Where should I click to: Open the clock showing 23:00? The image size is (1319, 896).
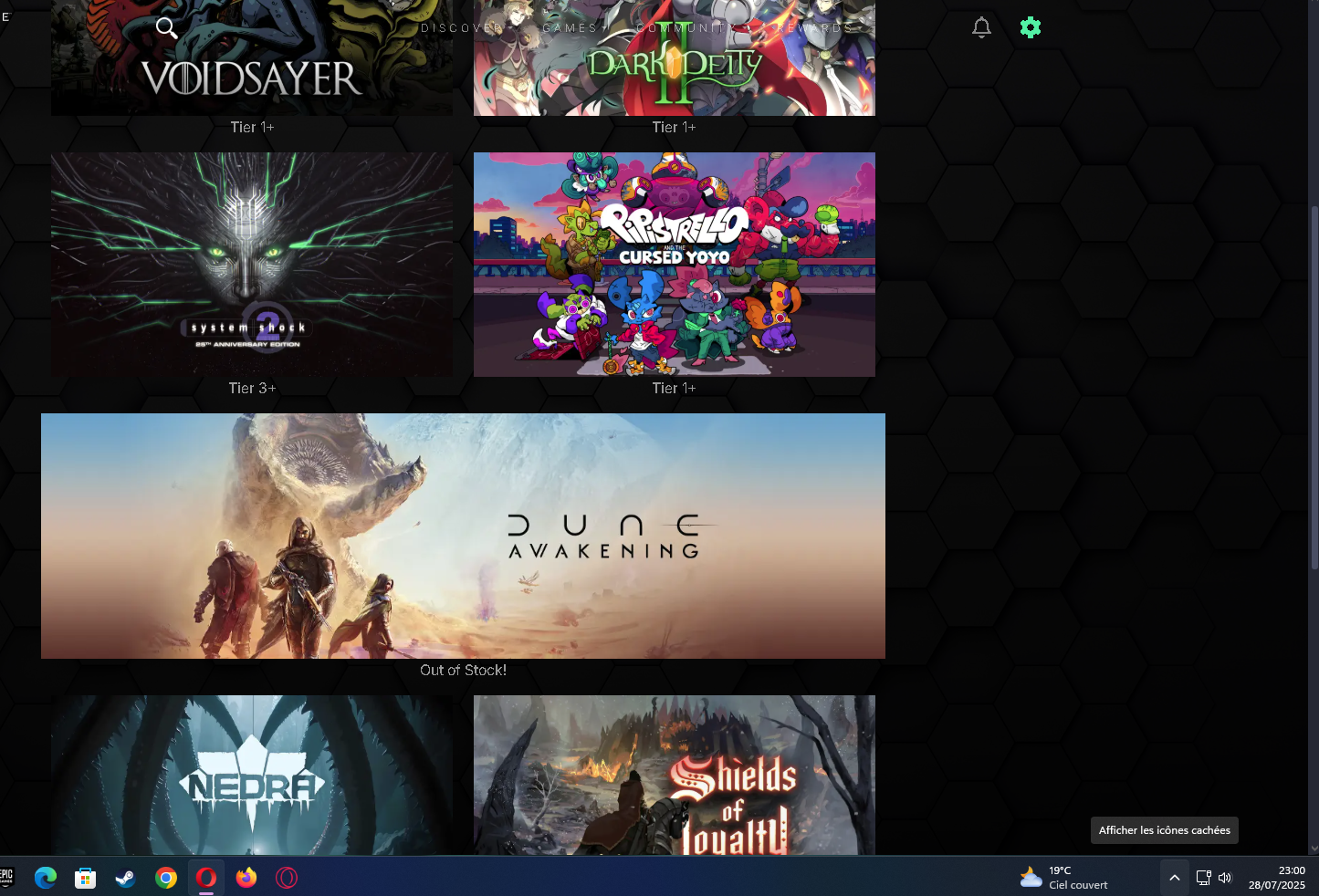(1277, 878)
